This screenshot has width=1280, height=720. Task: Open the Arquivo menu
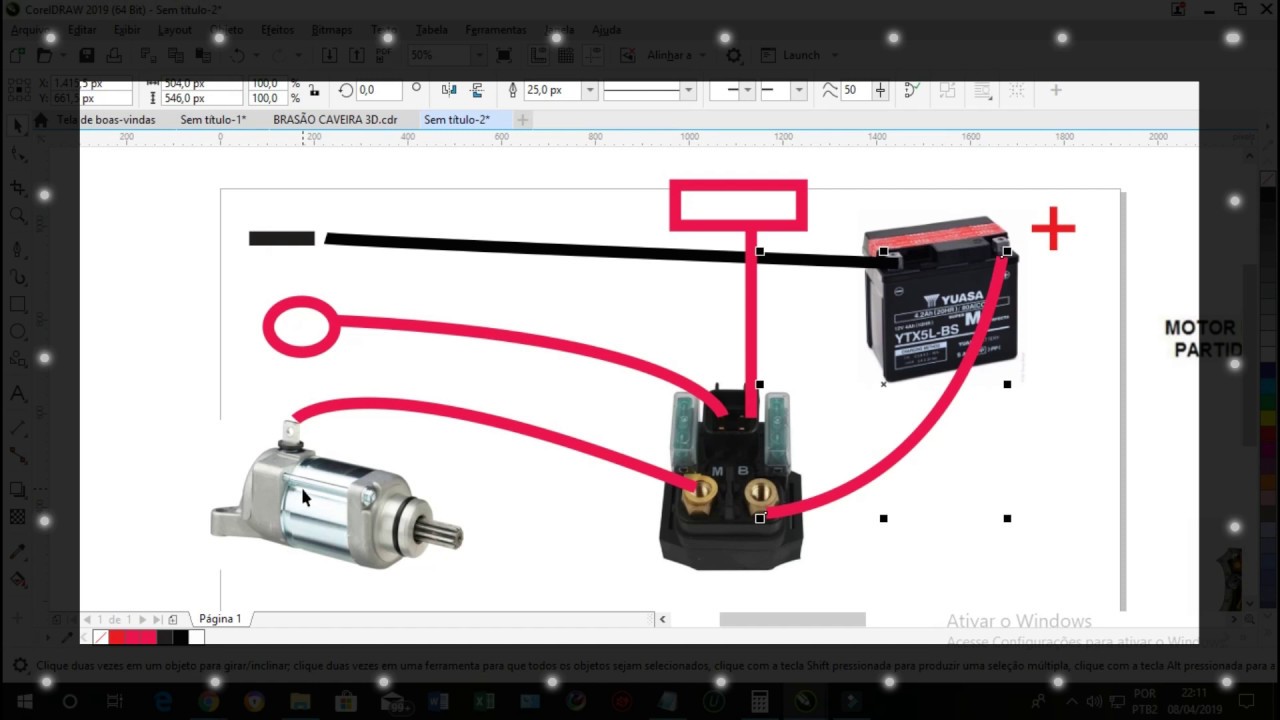pyautogui.click(x=28, y=30)
